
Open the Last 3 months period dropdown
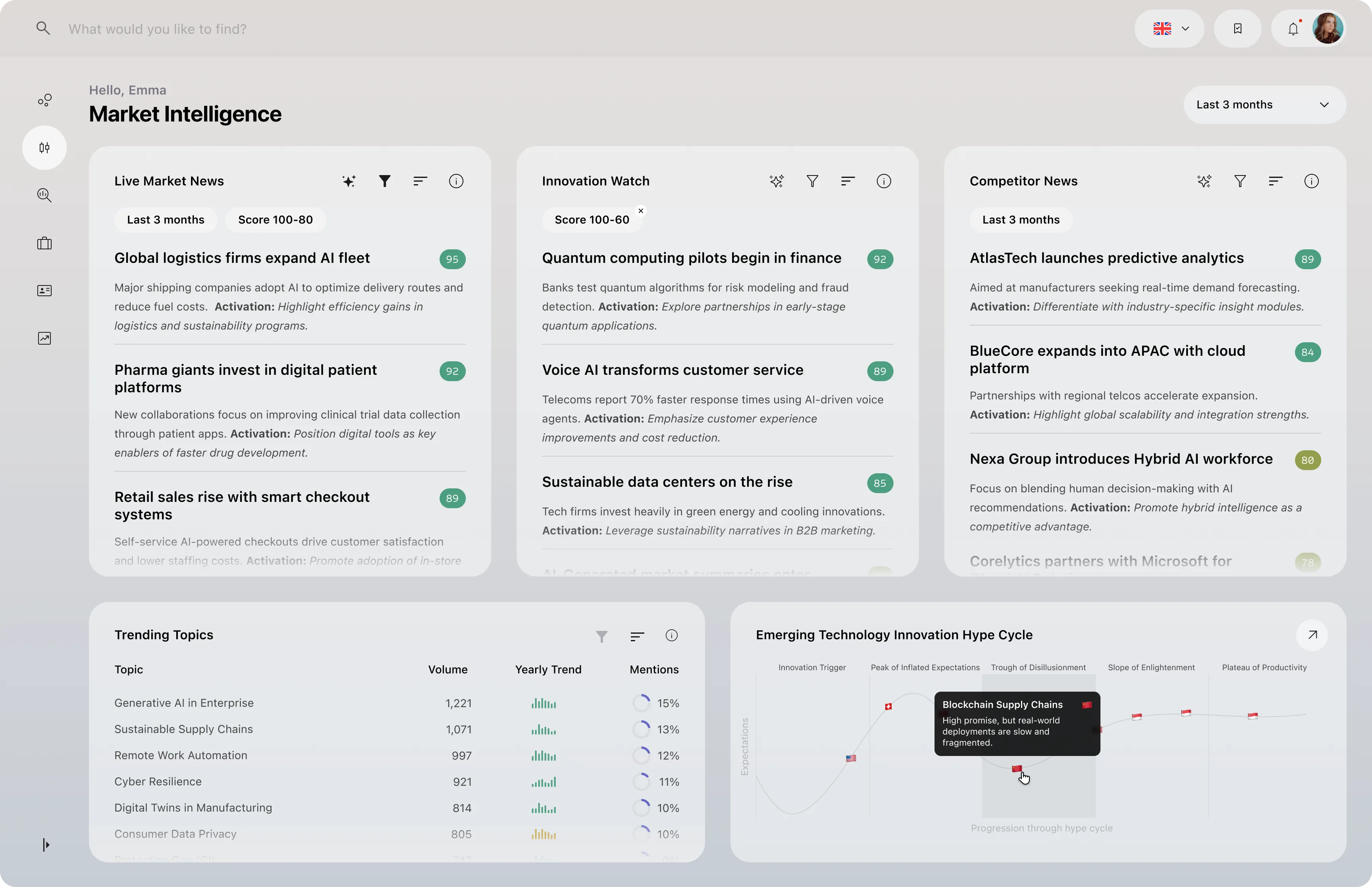click(x=1264, y=105)
